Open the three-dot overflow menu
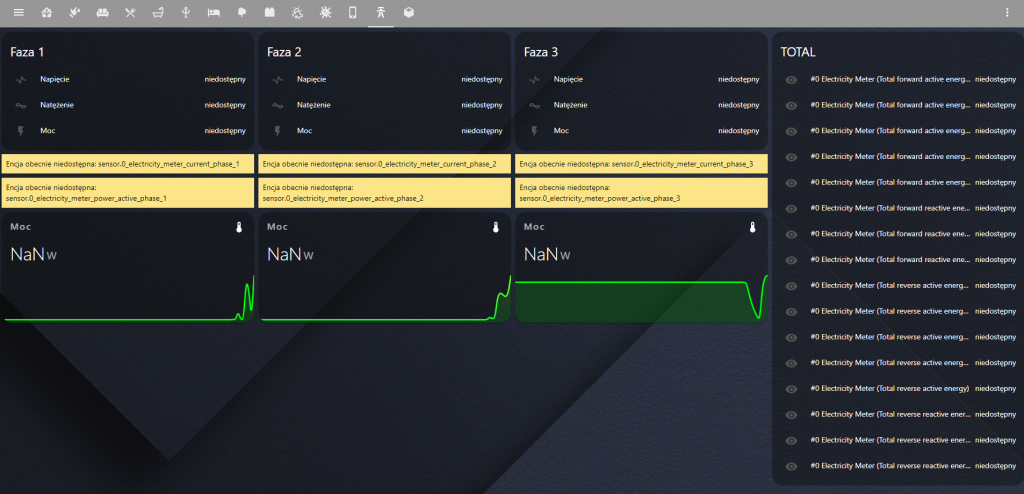Viewport: 1024px width, 494px height. coord(1007,13)
